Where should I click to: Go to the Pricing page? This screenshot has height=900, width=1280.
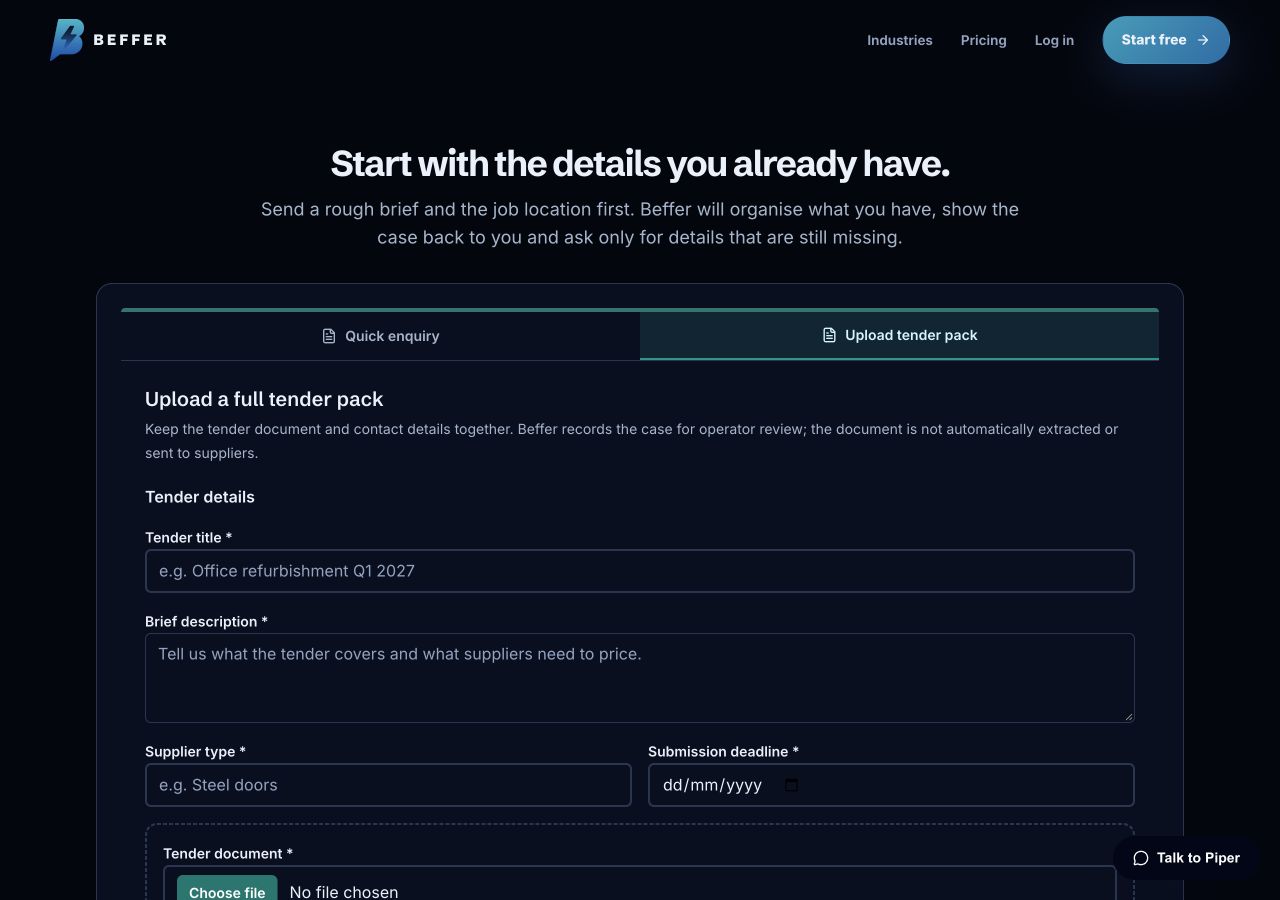point(984,40)
